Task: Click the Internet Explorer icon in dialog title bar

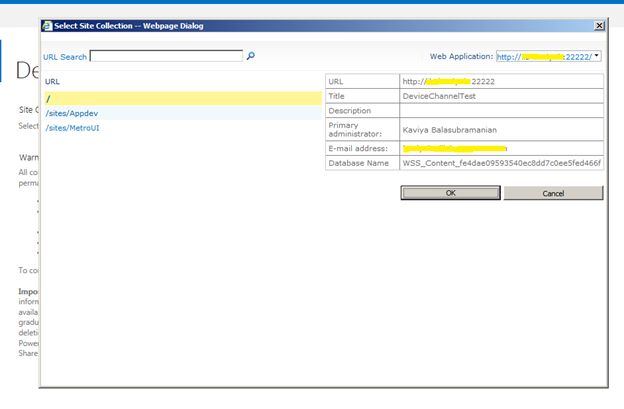Action: pos(47,26)
